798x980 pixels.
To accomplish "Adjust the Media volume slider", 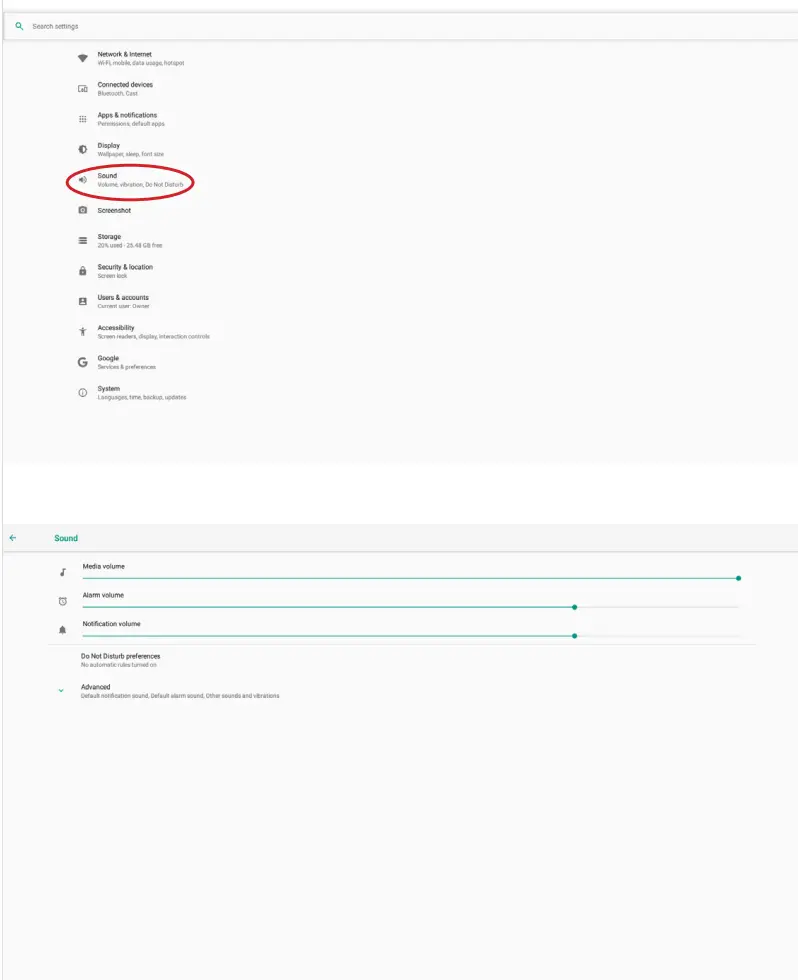I will coord(411,578).
